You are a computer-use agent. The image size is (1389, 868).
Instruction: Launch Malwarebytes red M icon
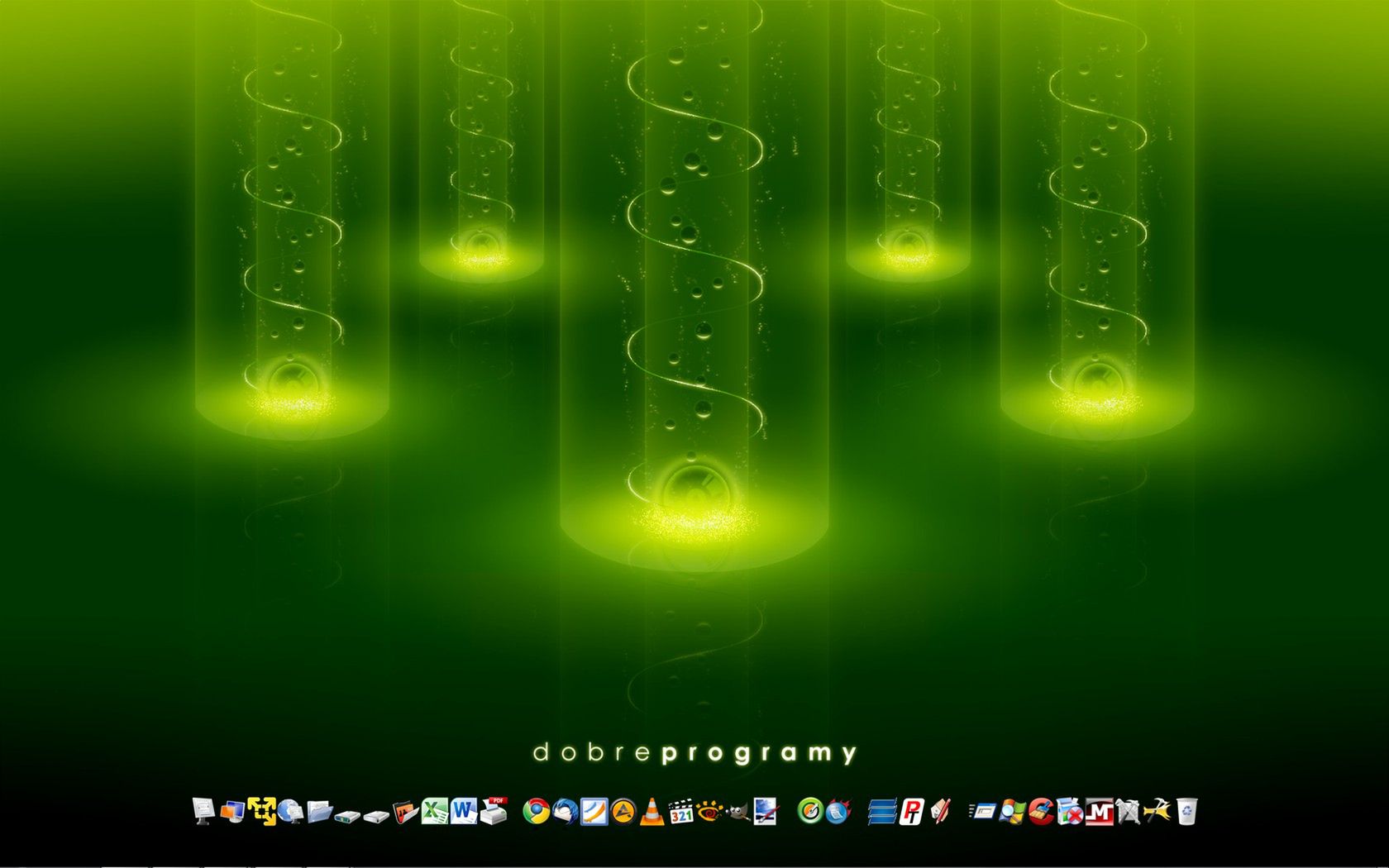tap(1099, 812)
